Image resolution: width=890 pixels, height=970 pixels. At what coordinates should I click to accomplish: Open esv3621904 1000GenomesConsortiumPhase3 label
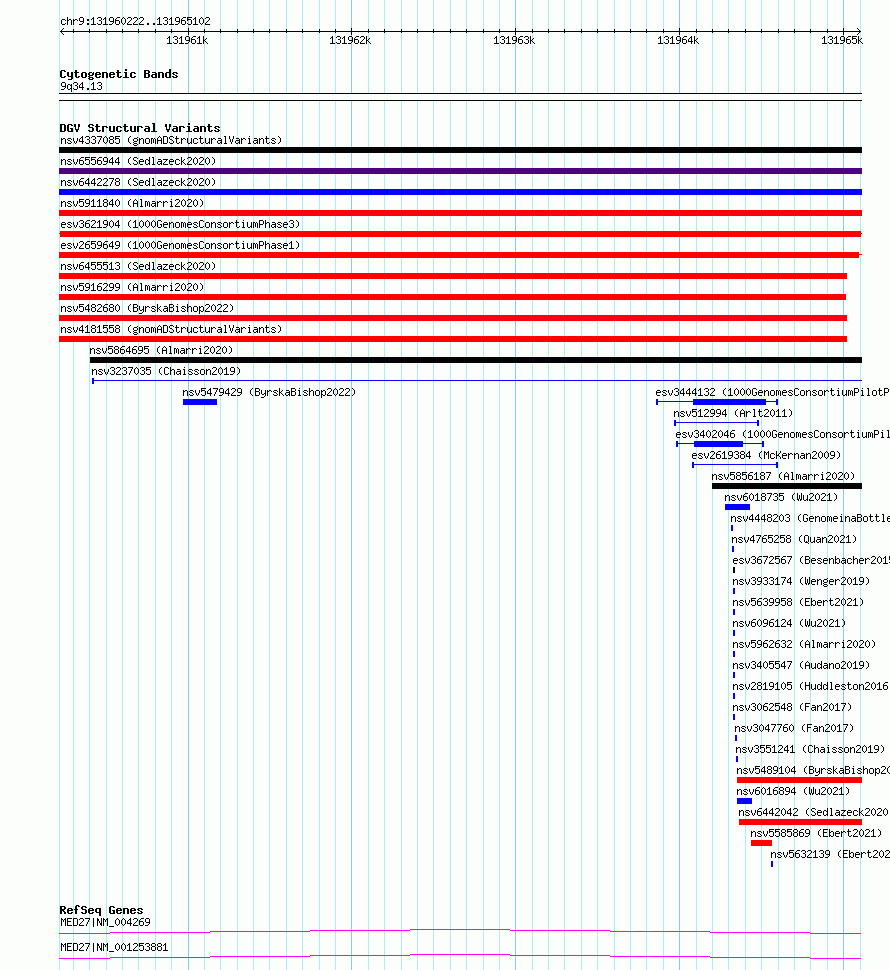click(x=180, y=225)
